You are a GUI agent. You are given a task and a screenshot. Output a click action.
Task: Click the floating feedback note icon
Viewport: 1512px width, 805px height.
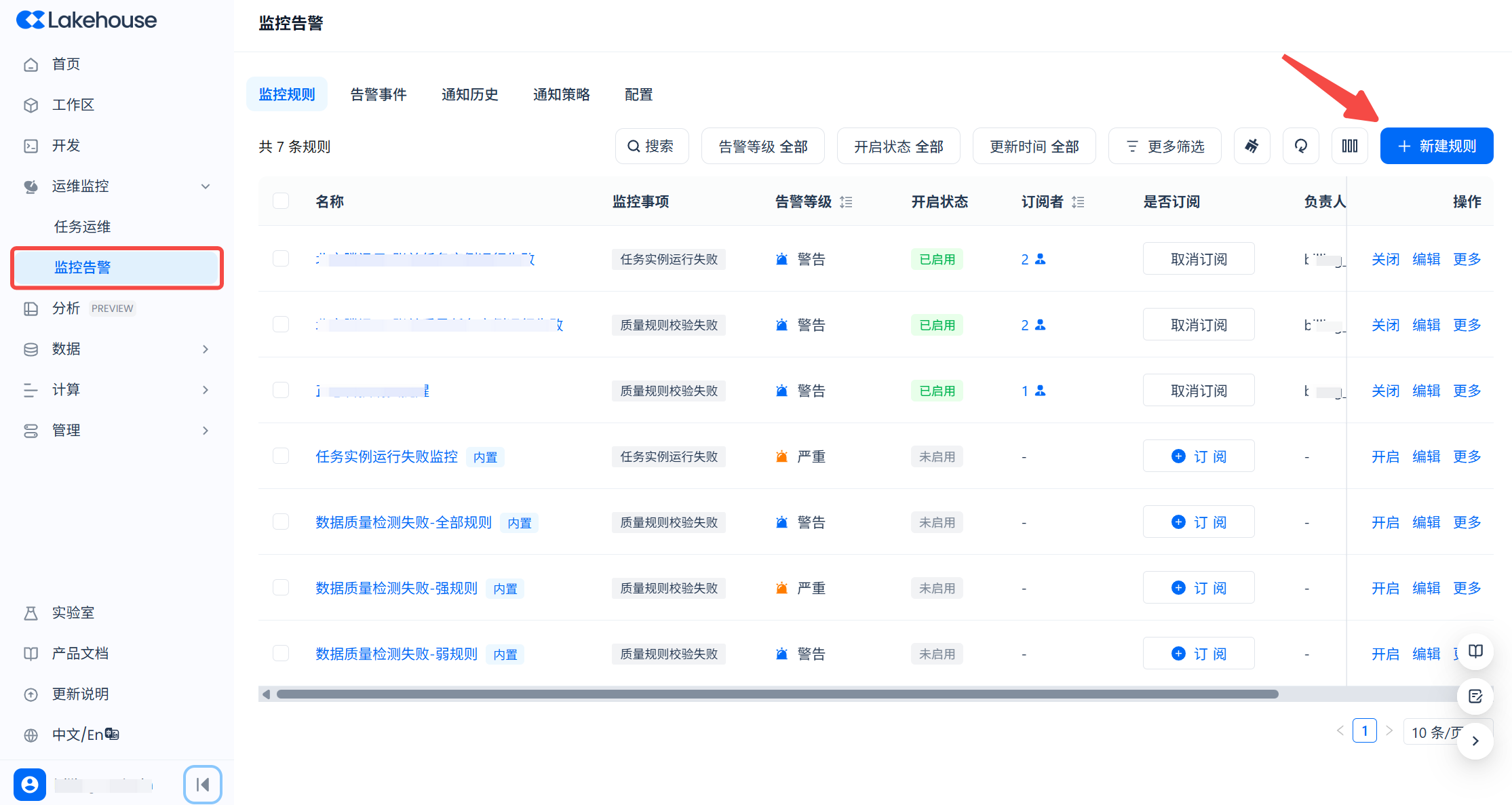[x=1475, y=696]
